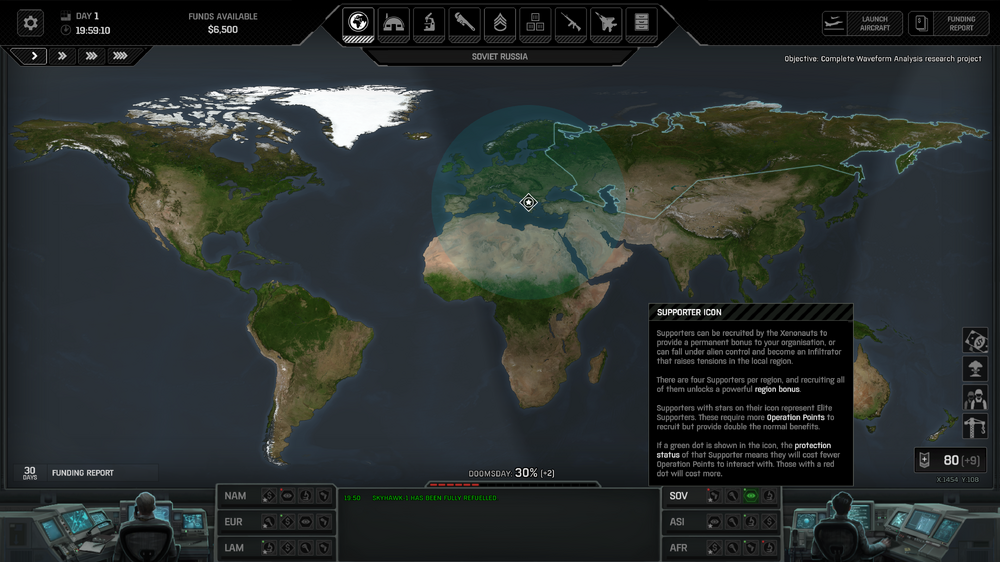This screenshot has height=562, width=1000.
Task: Select the ASI region label
Action: (677, 522)
